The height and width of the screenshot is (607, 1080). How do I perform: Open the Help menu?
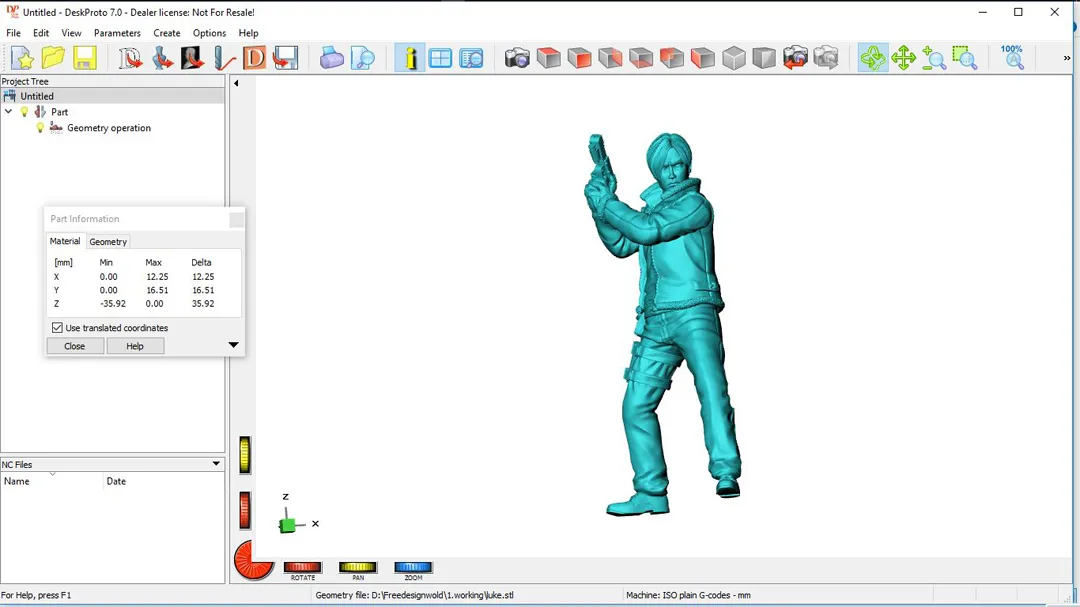click(x=248, y=33)
